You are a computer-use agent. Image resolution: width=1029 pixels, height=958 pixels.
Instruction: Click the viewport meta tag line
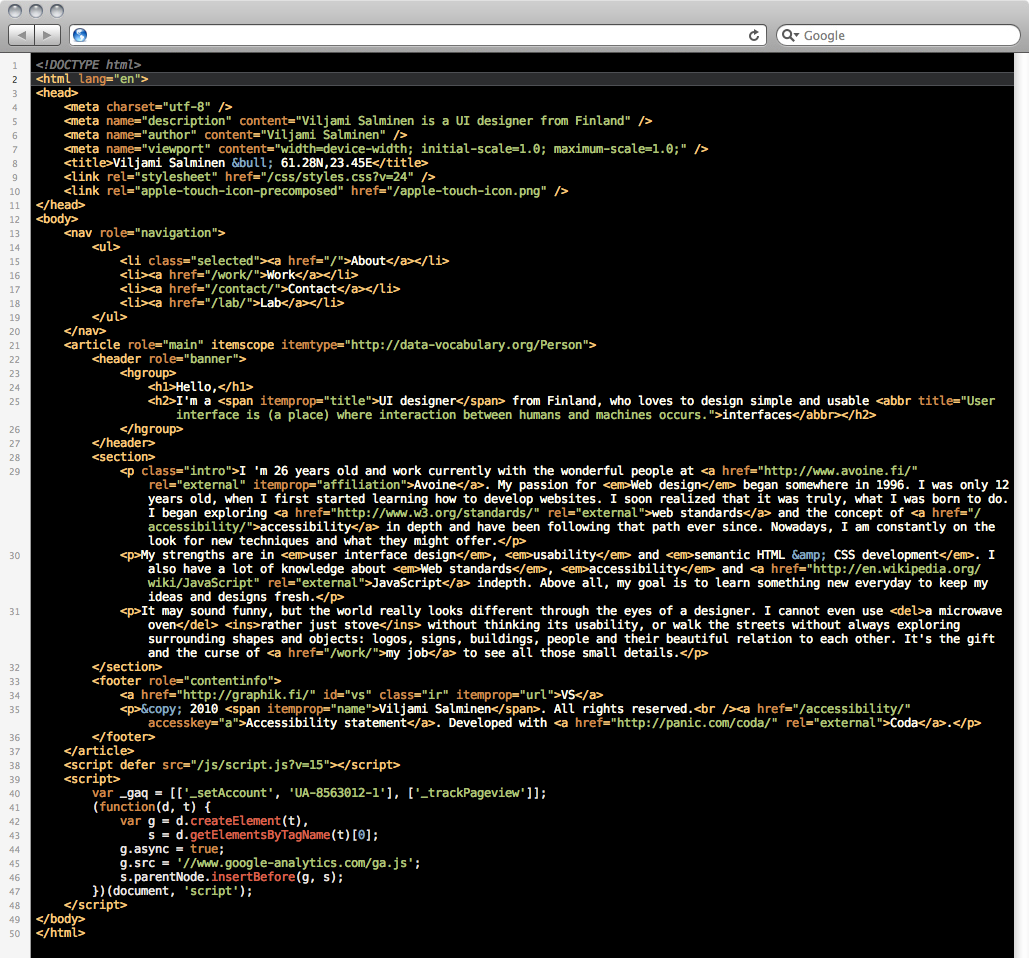point(386,149)
